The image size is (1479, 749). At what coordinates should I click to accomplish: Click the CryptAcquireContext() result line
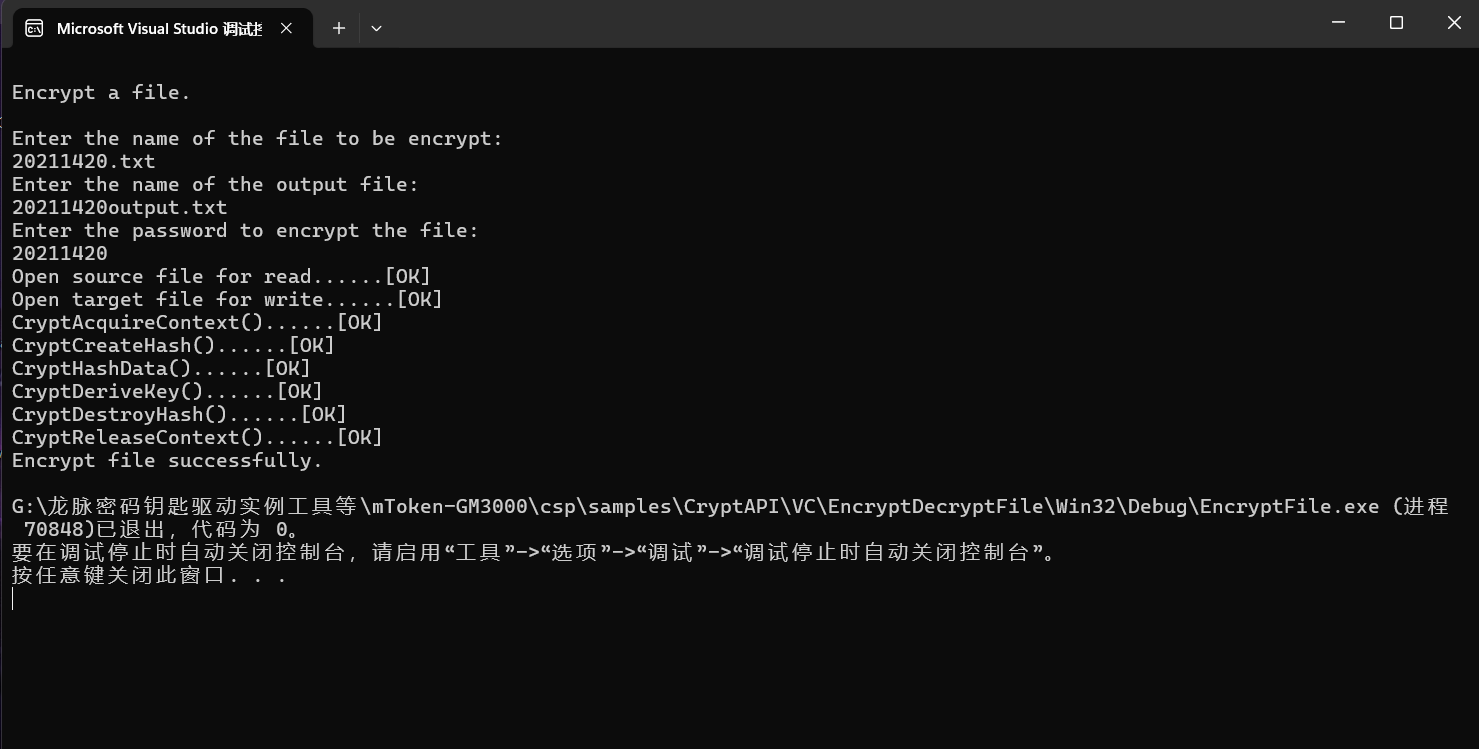click(x=197, y=322)
